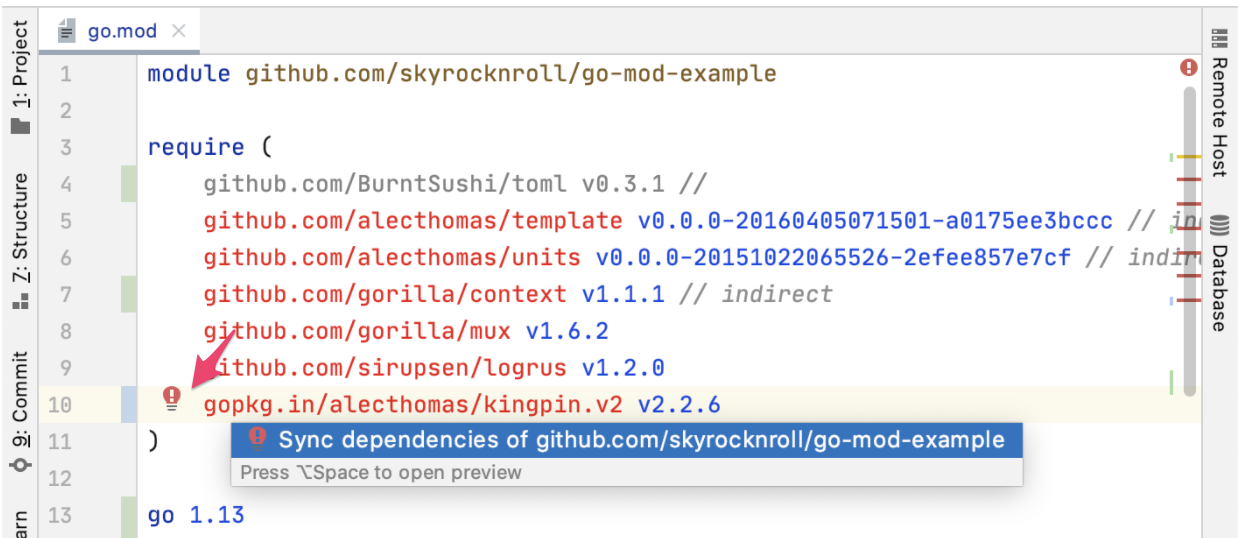The height and width of the screenshot is (538, 1238).
Task: Click the red error indicator above scrollbar
Action: click(1188, 68)
